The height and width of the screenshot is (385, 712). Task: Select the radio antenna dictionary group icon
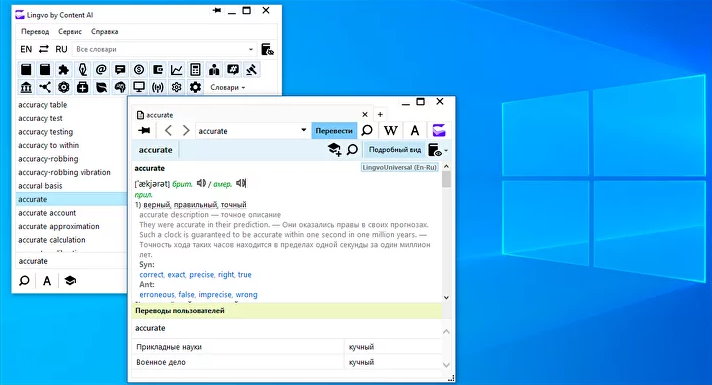coord(158,87)
